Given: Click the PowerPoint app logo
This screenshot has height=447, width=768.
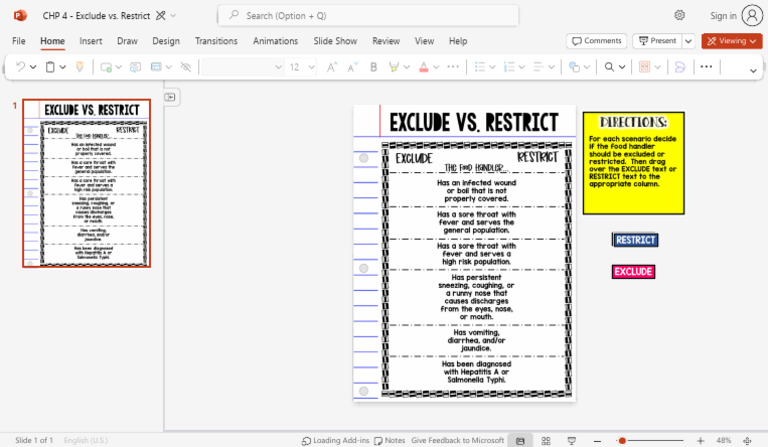Looking at the screenshot, I should click(x=20, y=16).
